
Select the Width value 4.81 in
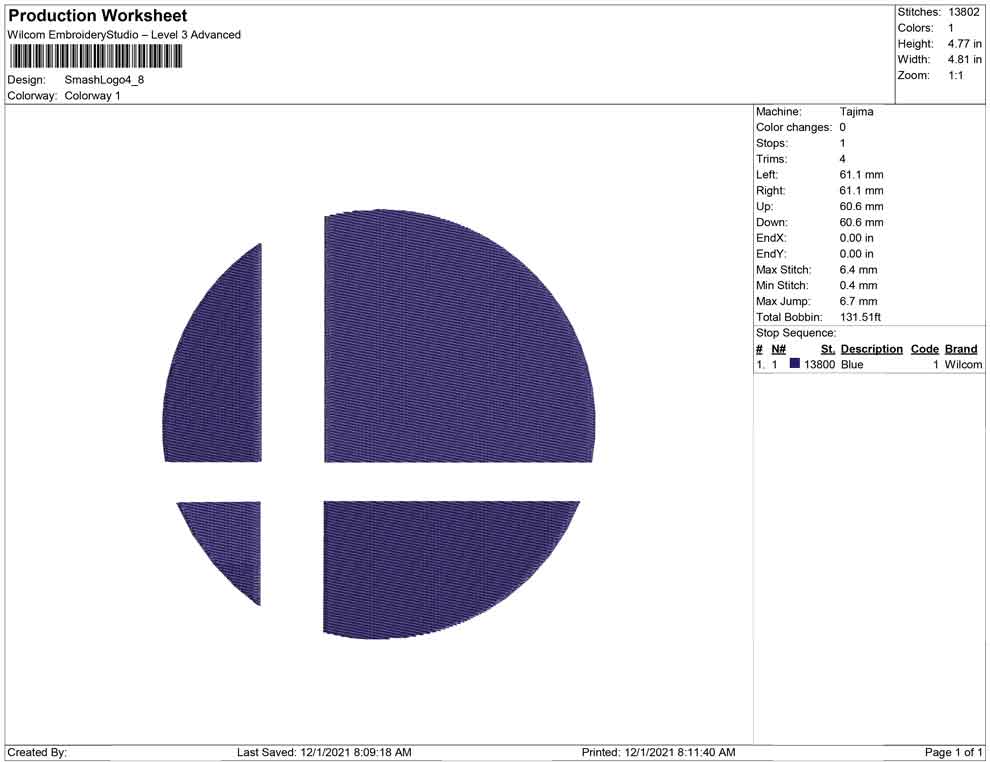[x=964, y=59]
